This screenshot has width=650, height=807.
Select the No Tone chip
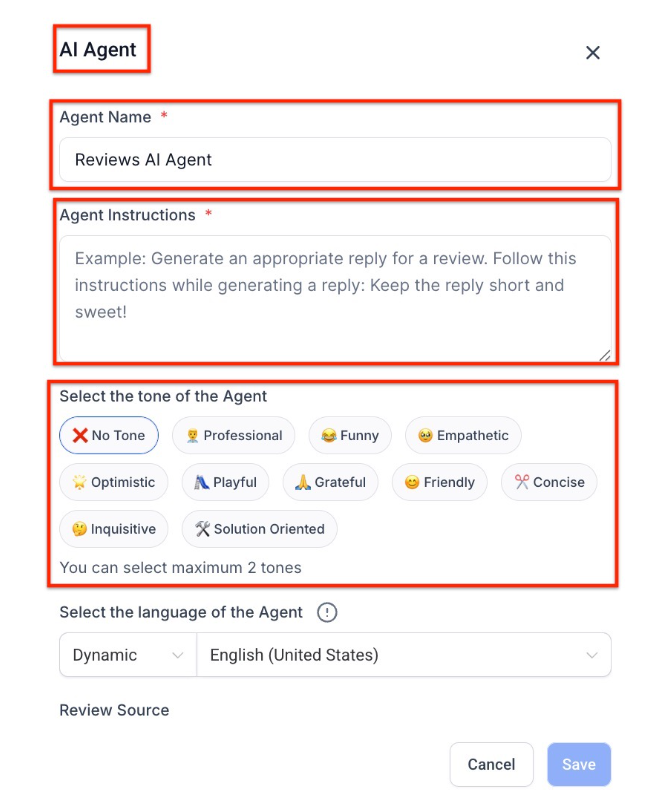point(109,436)
